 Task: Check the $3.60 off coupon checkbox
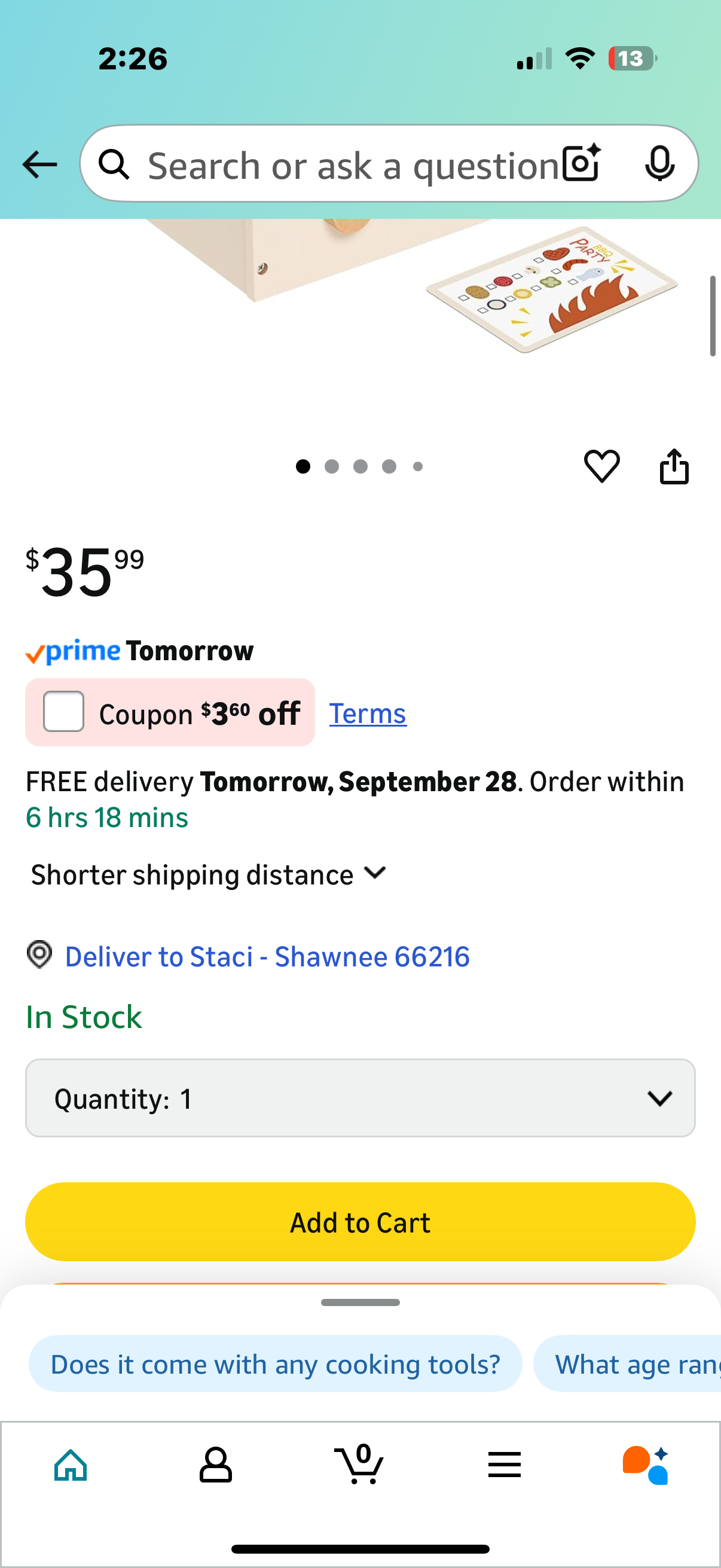pyautogui.click(x=64, y=712)
